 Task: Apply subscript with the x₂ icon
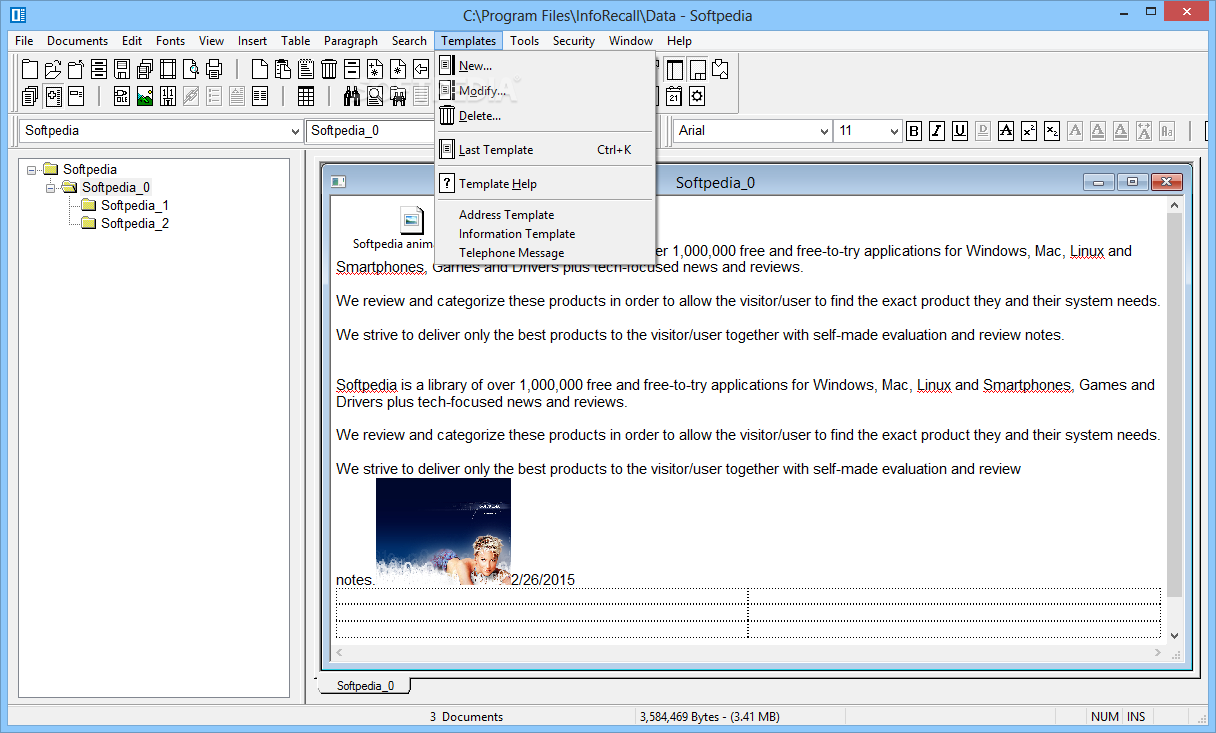click(x=1052, y=131)
